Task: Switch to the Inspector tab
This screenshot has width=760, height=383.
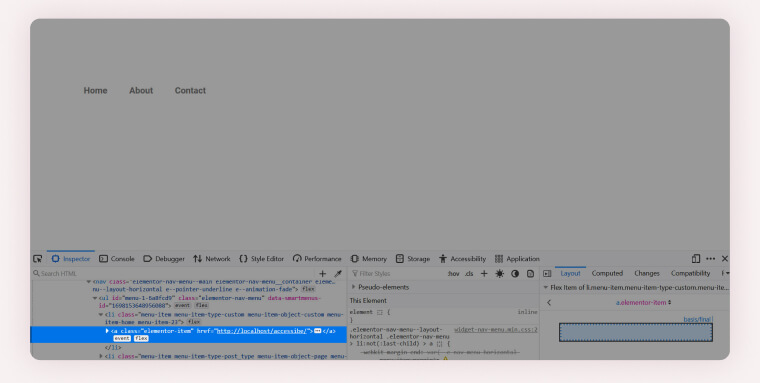Action: [x=71, y=258]
